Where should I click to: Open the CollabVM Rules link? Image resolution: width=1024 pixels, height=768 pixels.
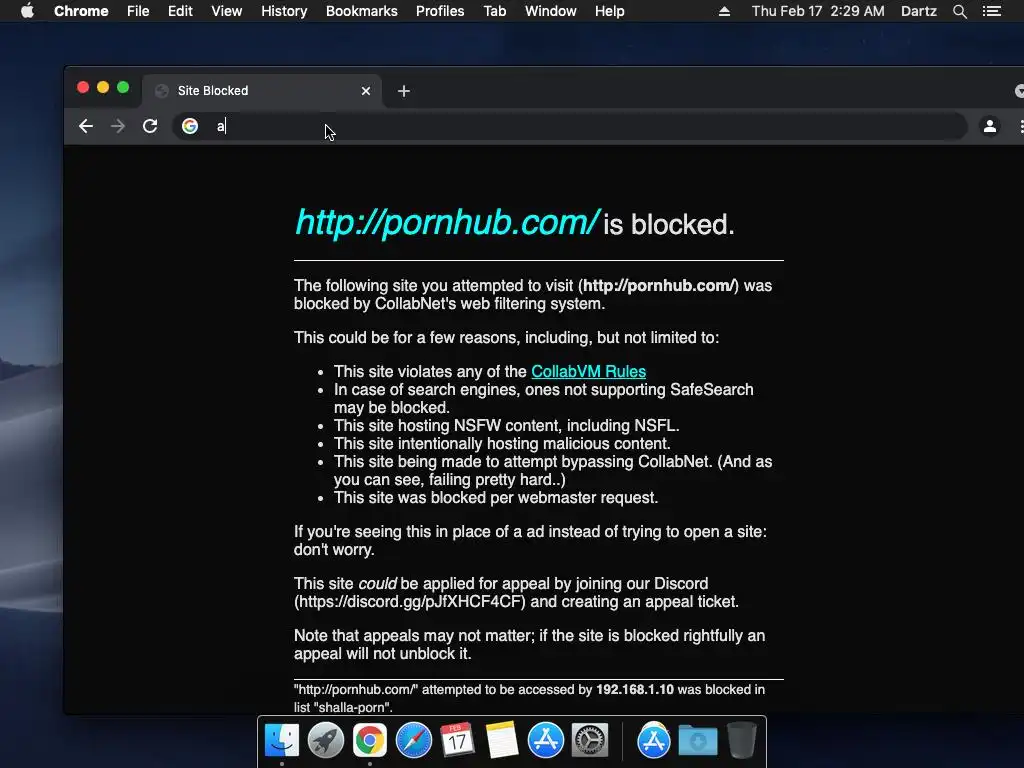pos(588,372)
